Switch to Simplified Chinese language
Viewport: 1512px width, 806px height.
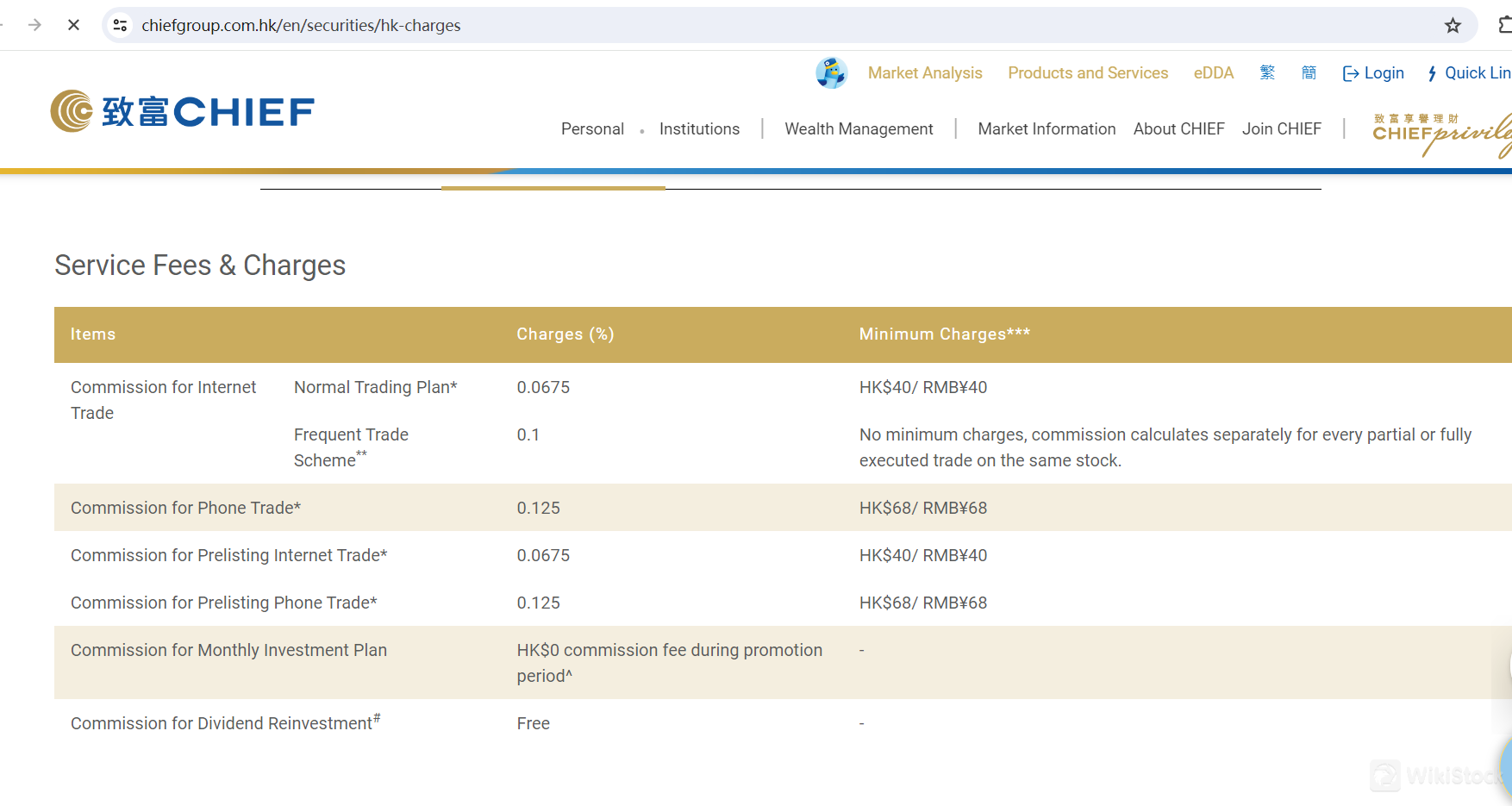click(1309, 73)
